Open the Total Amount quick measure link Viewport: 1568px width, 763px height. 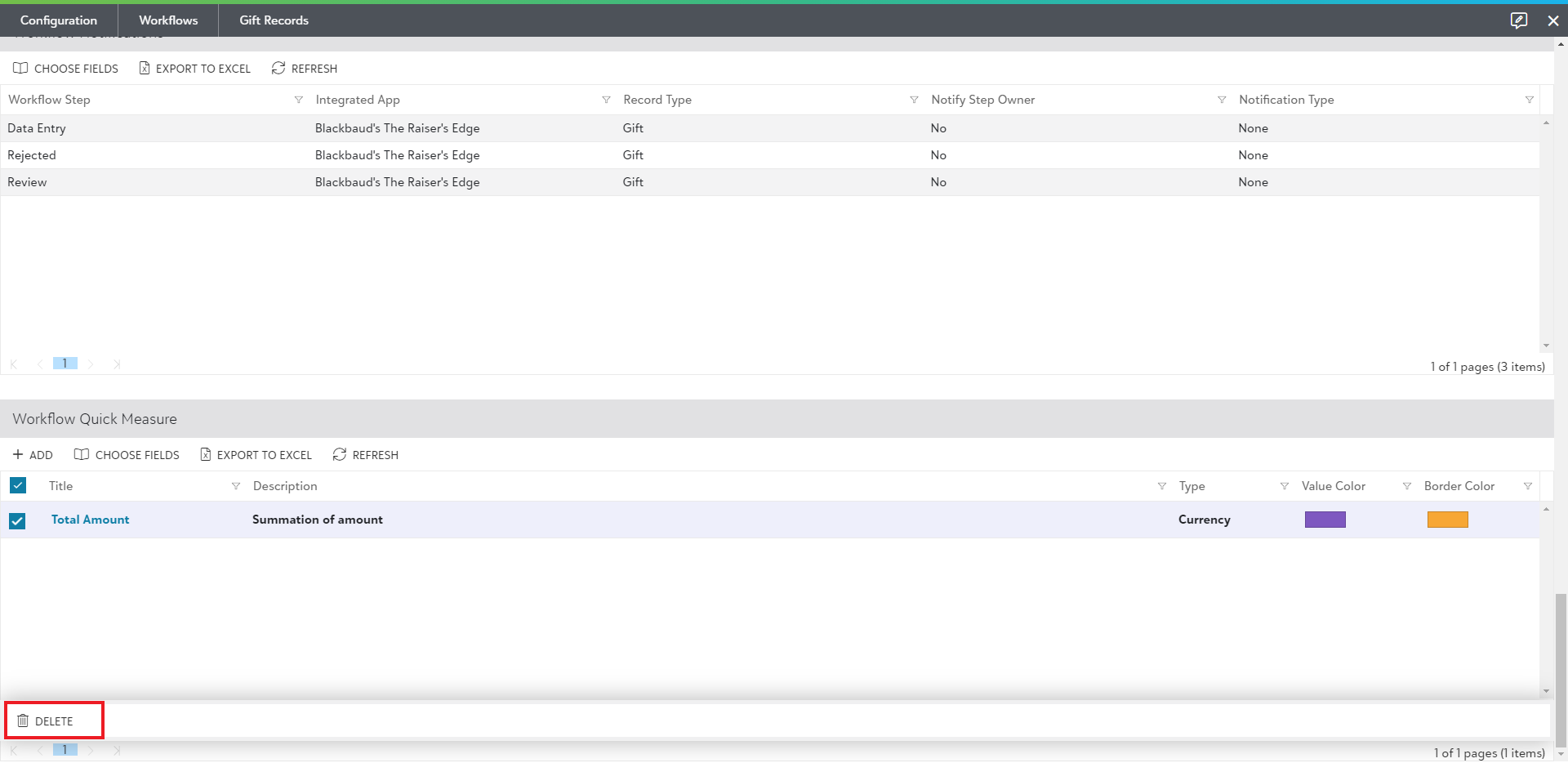[90, 520]
